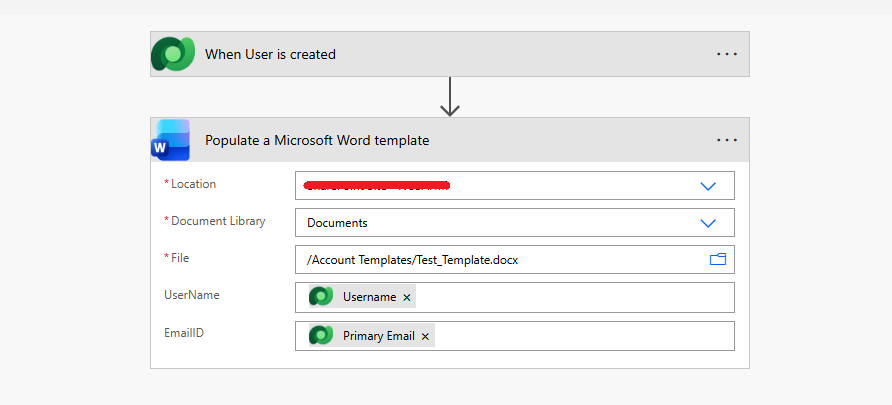892x405 pixels.
Task: Click the EmailID input field's empty area
Action: coord(584,336)
